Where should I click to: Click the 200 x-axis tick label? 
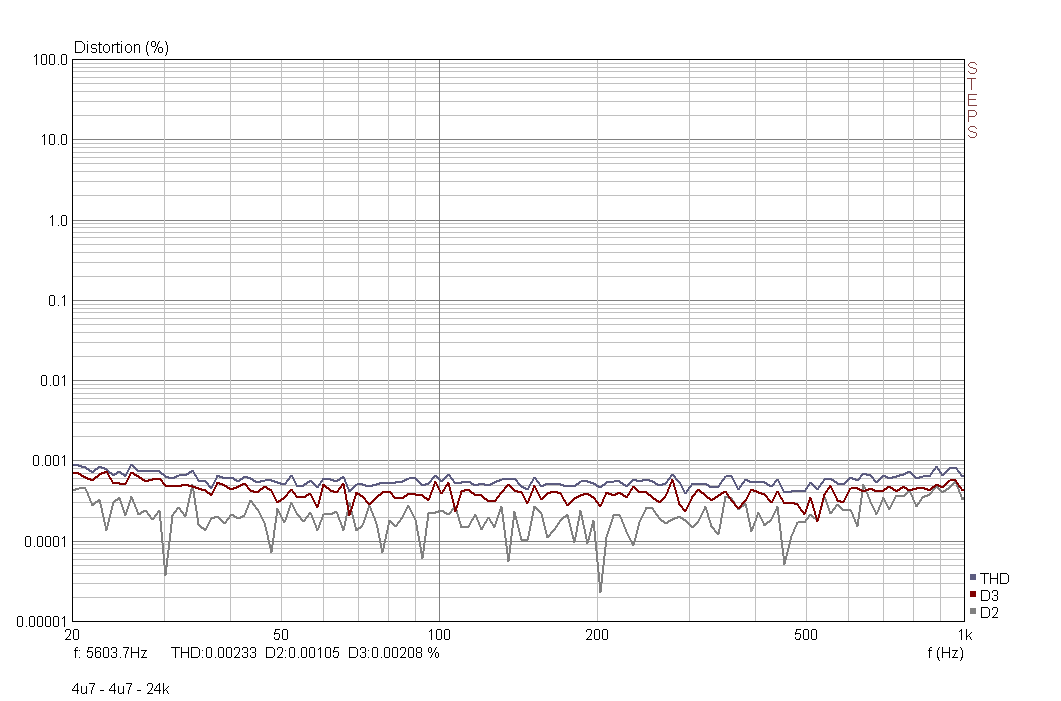coord(597,635)
